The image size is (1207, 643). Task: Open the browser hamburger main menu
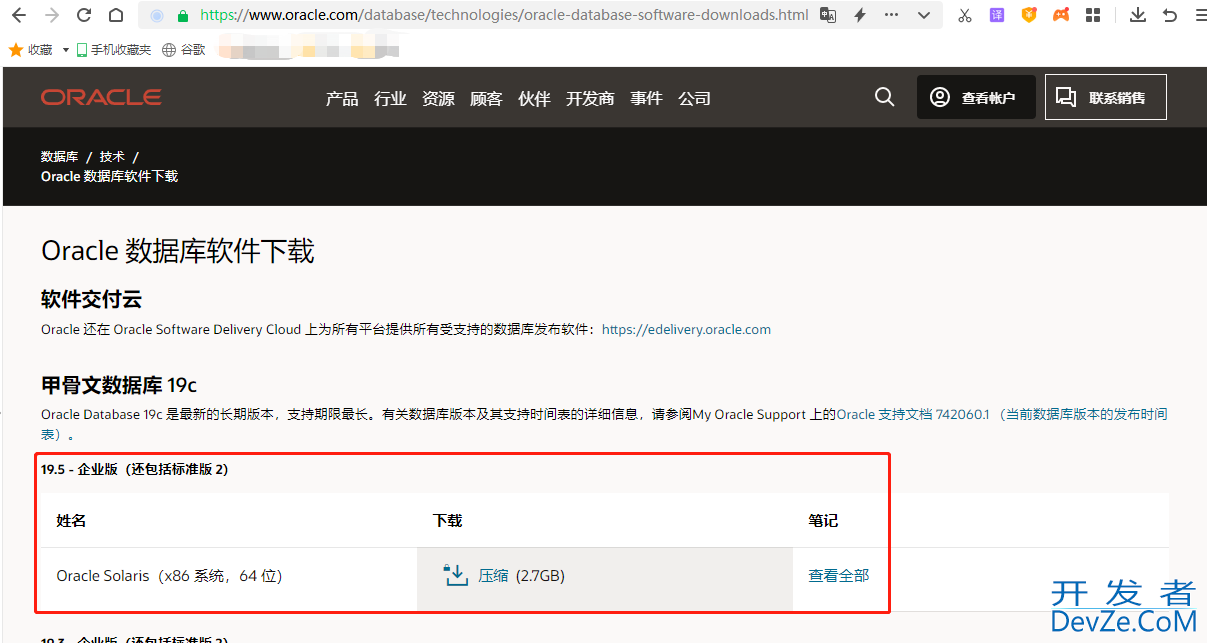pyautogui.click(x=1201, y=15)
